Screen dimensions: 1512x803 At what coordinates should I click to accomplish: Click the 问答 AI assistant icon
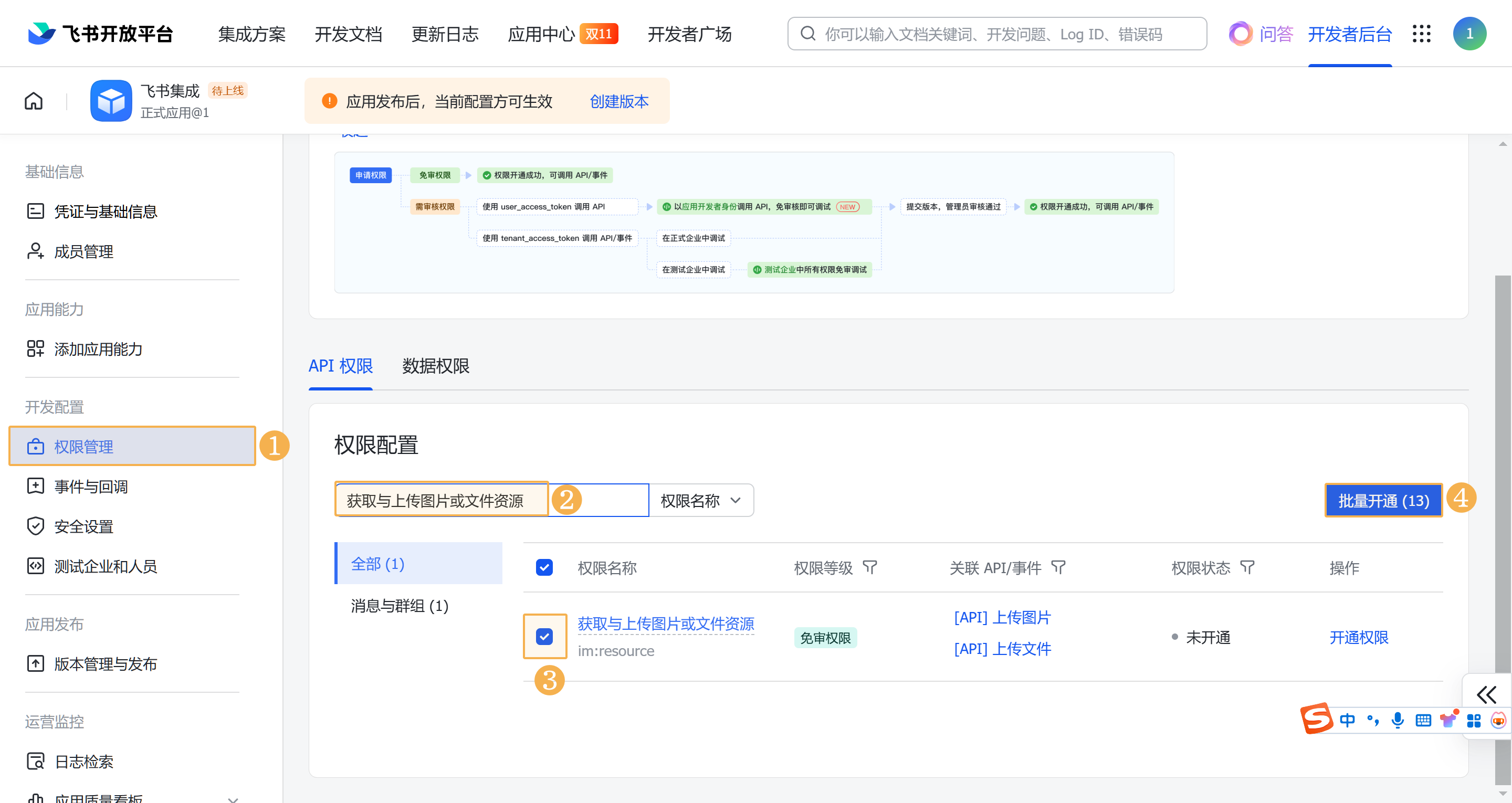tap(1240, 34)
